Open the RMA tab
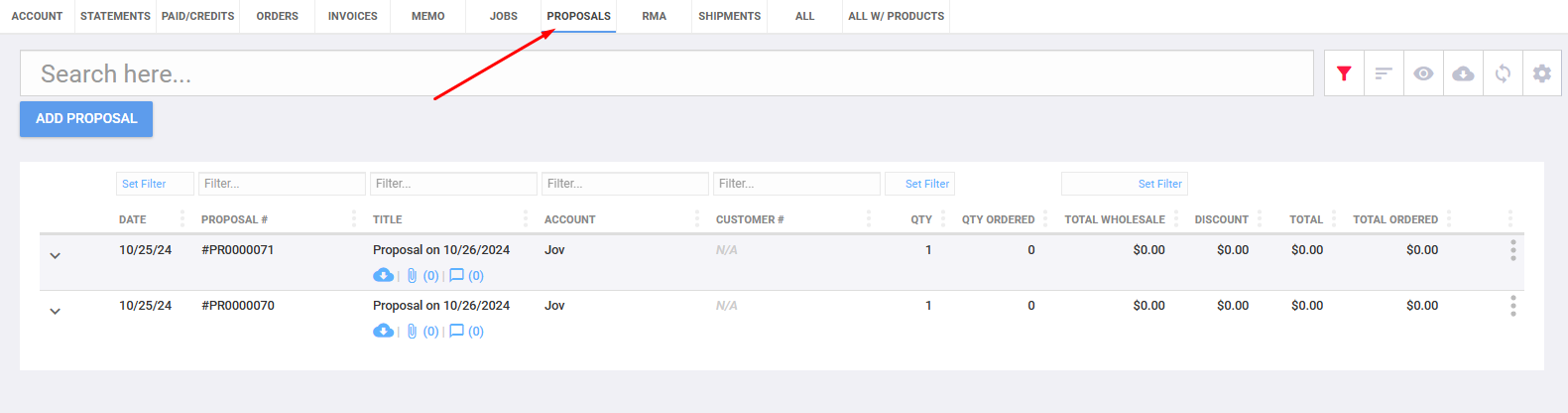Screen dimensions: 1568x413 click(x=655, y=16)
